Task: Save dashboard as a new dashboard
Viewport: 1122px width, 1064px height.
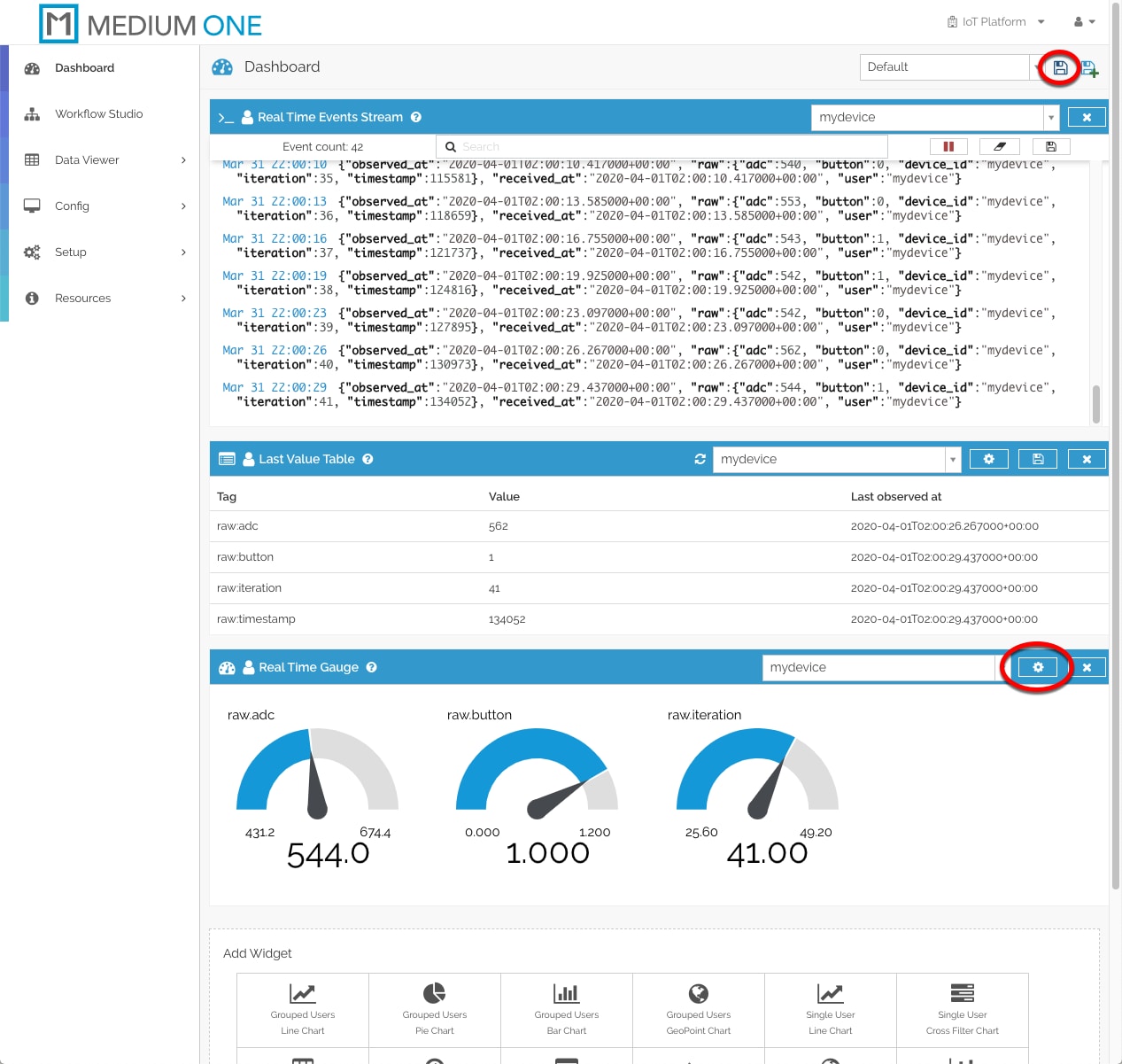Action: point(1089,67)
